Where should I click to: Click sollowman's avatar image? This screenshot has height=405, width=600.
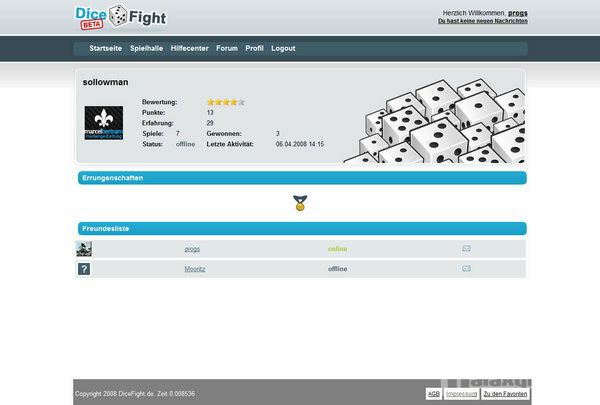click(x=104, y=123)
